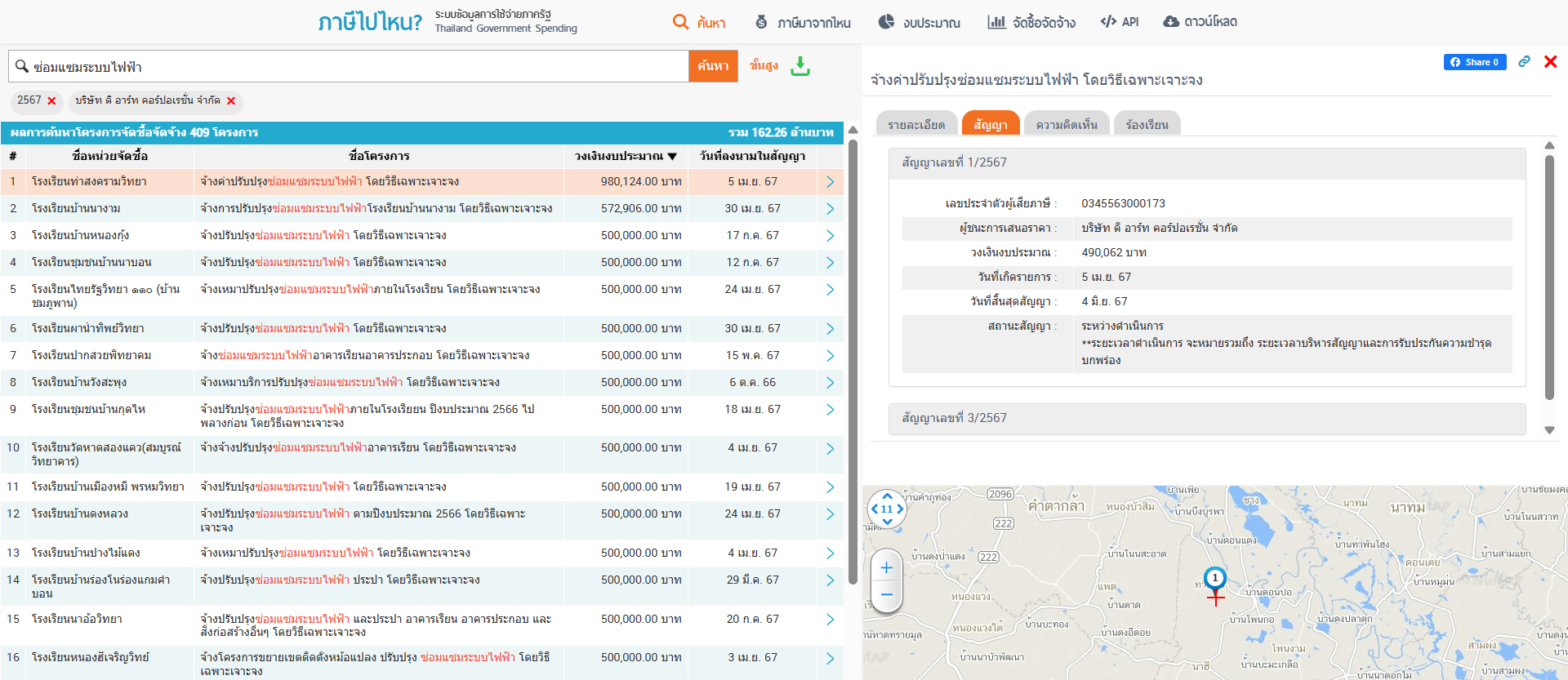Open จัดซื้อจัดจ้าง in top navigation
This screenshot has height=680, width=1568.
click(1031, 22)
